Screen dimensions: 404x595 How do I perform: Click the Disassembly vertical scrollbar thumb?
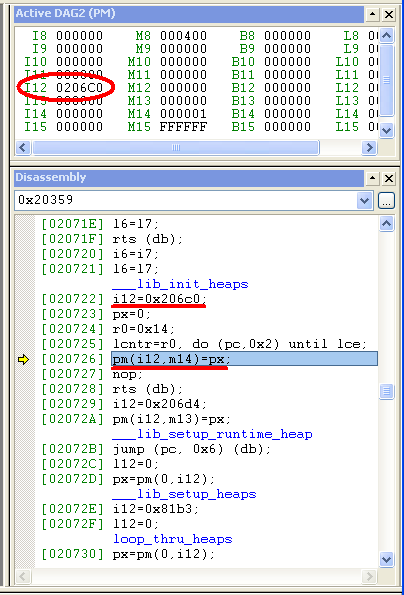click(x=387, y=391)
